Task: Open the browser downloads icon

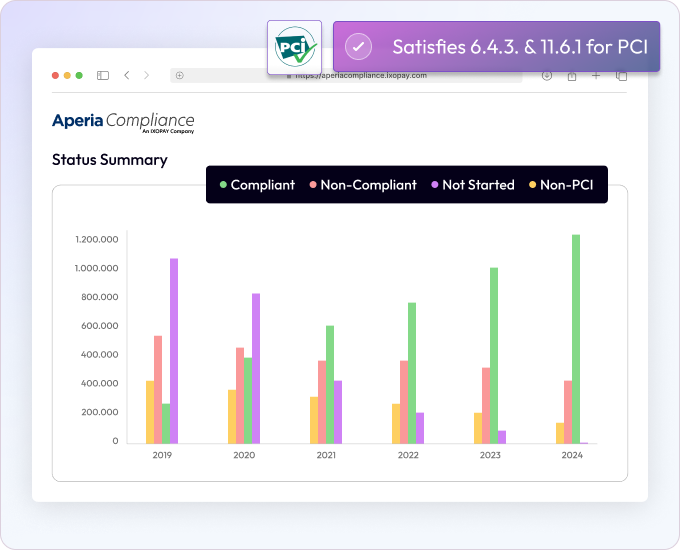Action: [547, 75]
